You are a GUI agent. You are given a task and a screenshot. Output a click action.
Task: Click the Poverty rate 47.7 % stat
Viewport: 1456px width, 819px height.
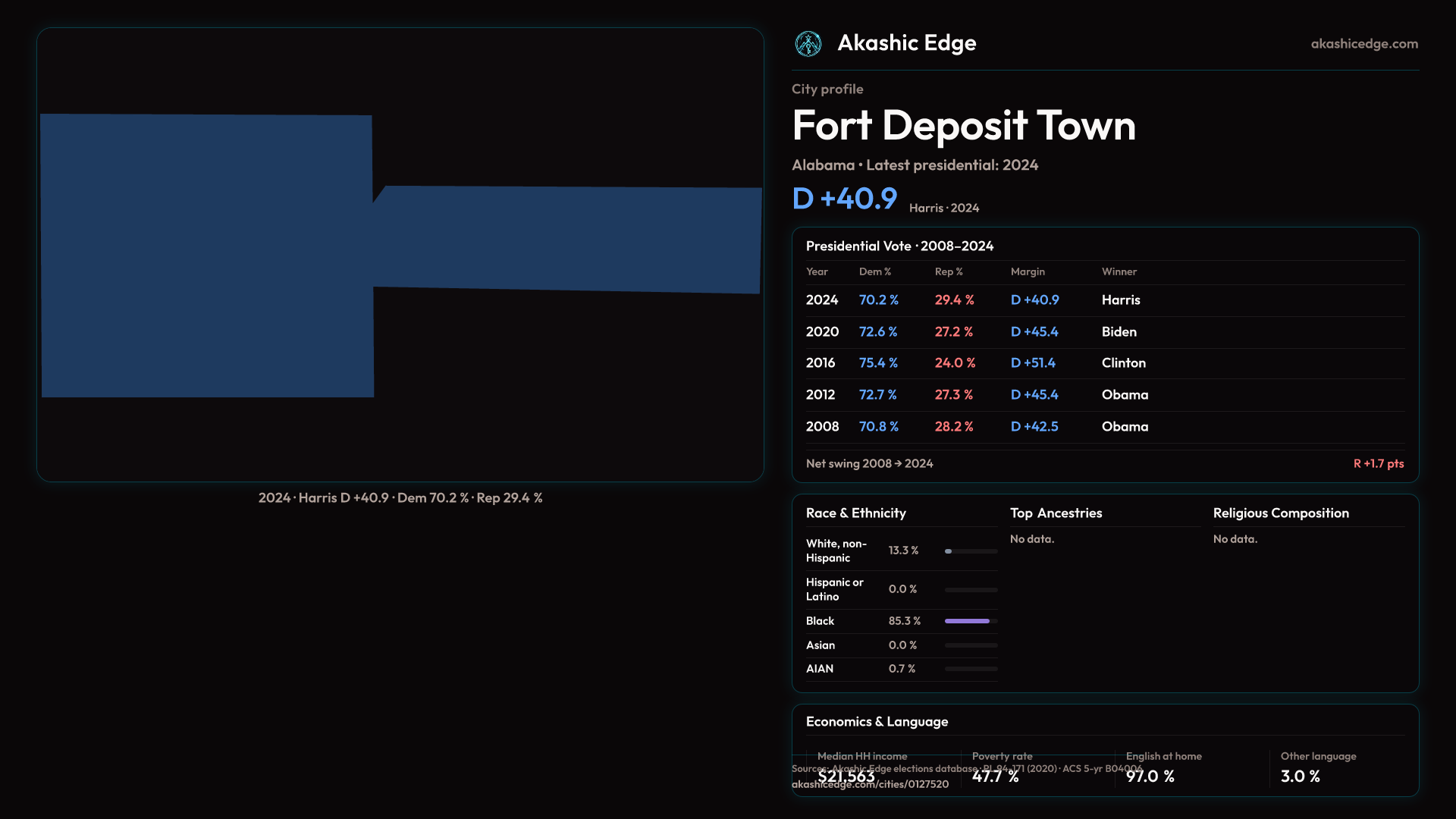(995, 777)
